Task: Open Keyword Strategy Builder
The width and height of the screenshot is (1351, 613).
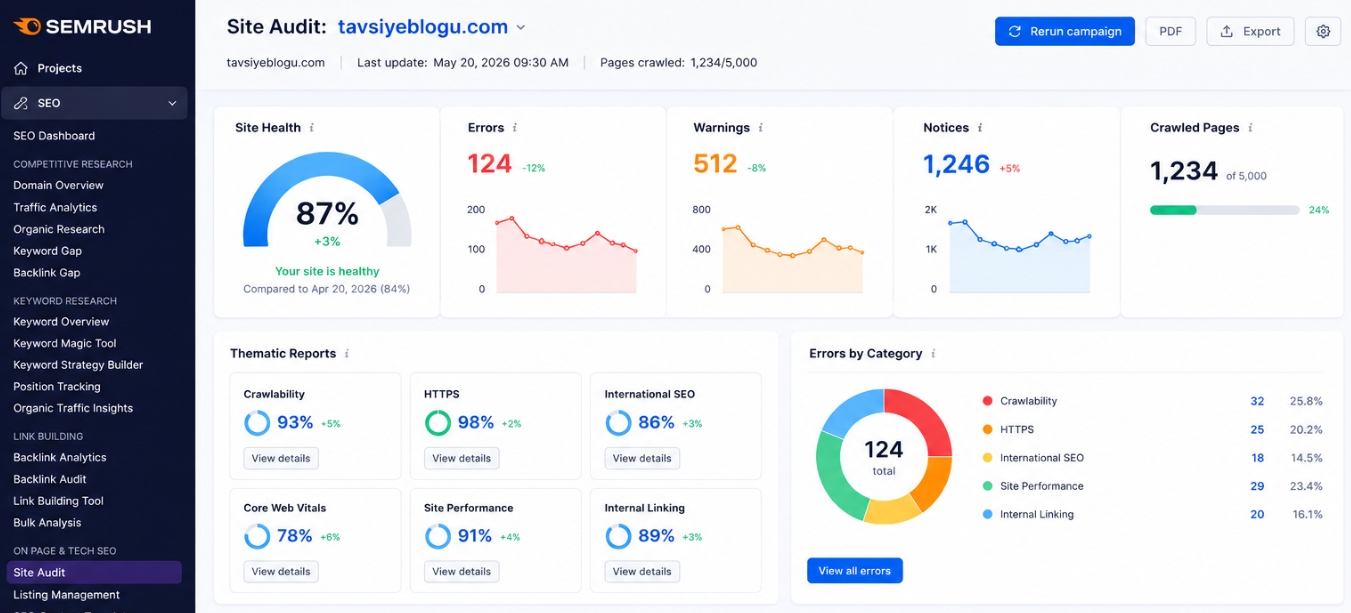Action: tap(78, 365)
